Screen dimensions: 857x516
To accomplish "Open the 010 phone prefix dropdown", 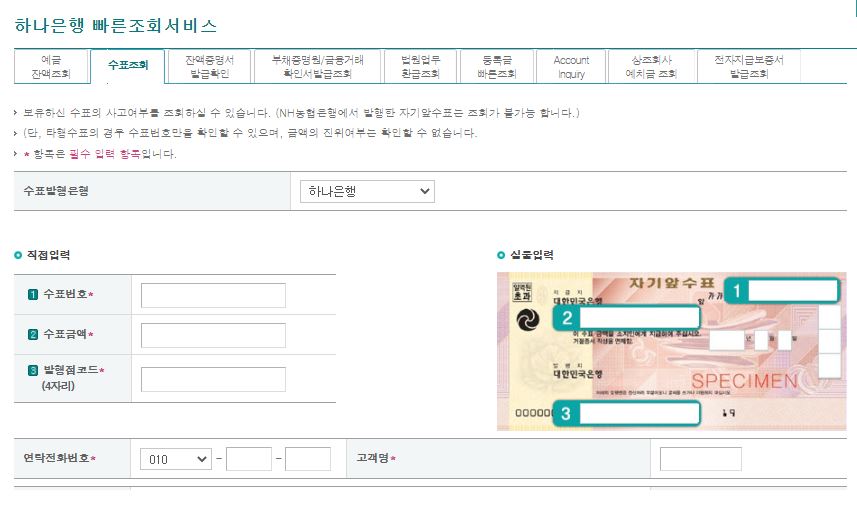I will (175, 459).
